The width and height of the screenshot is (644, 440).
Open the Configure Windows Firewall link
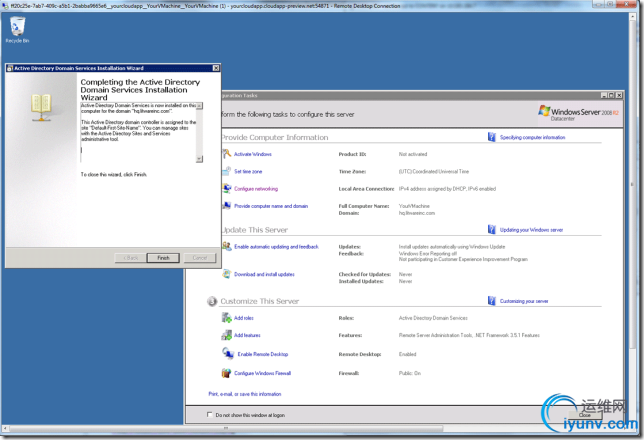(262, 373)
